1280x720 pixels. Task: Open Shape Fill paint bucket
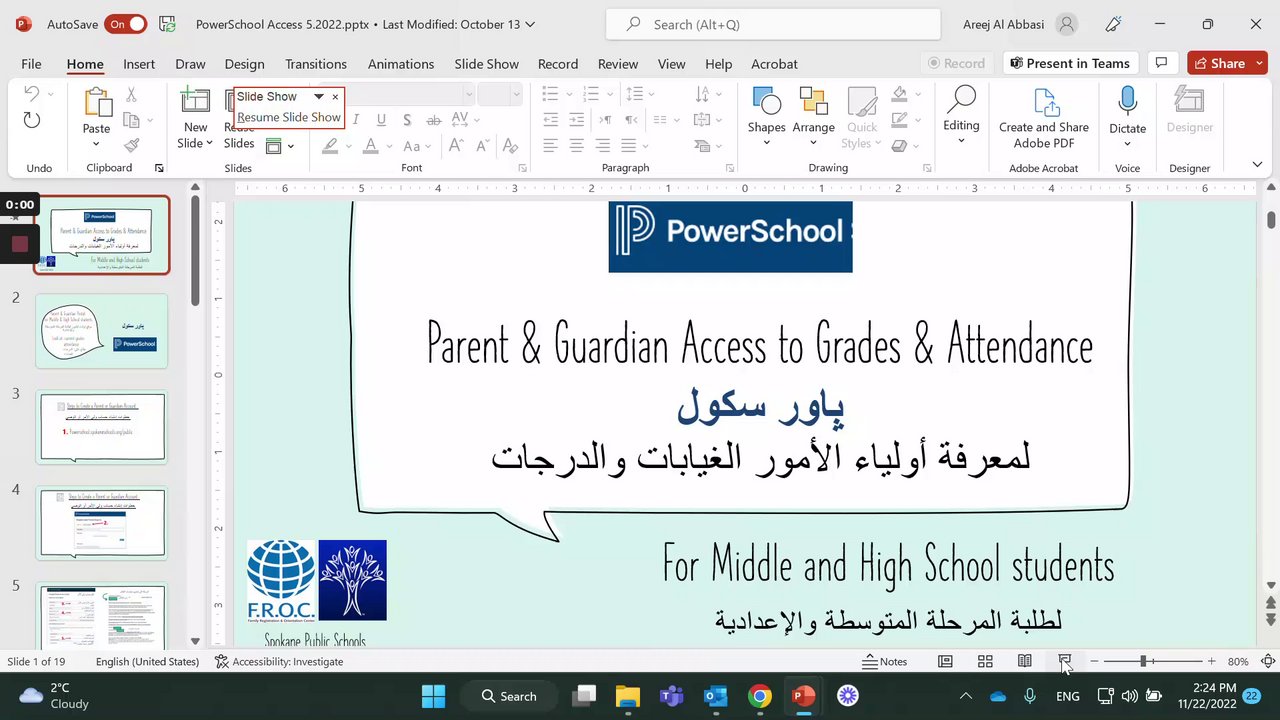899,95
